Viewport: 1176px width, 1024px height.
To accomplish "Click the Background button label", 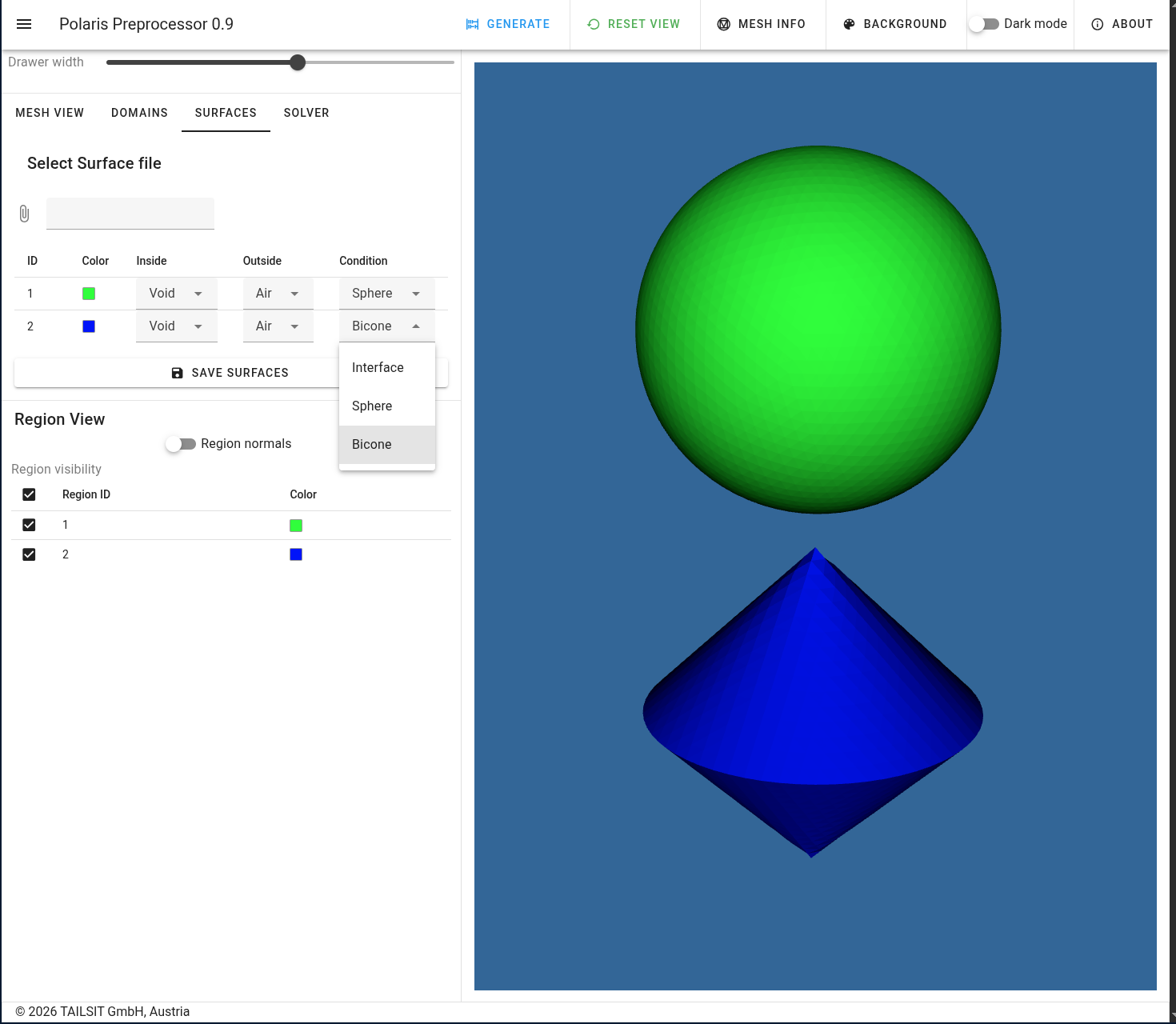I will pyautogui.click(x=905, y=24).
